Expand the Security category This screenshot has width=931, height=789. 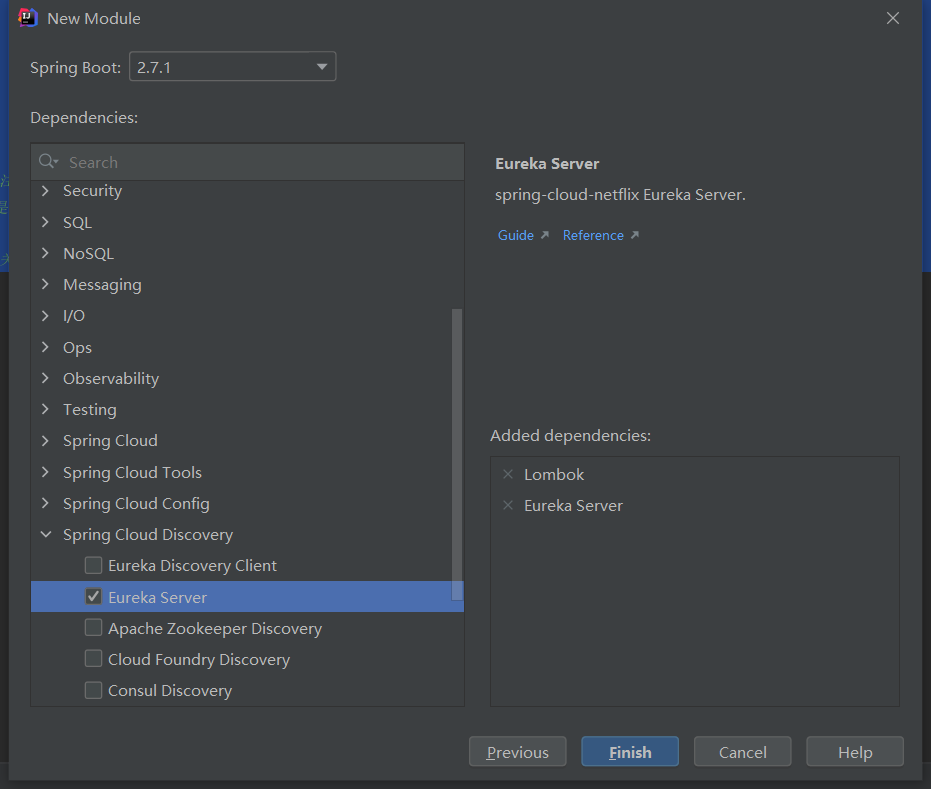(x=45, y=191)
